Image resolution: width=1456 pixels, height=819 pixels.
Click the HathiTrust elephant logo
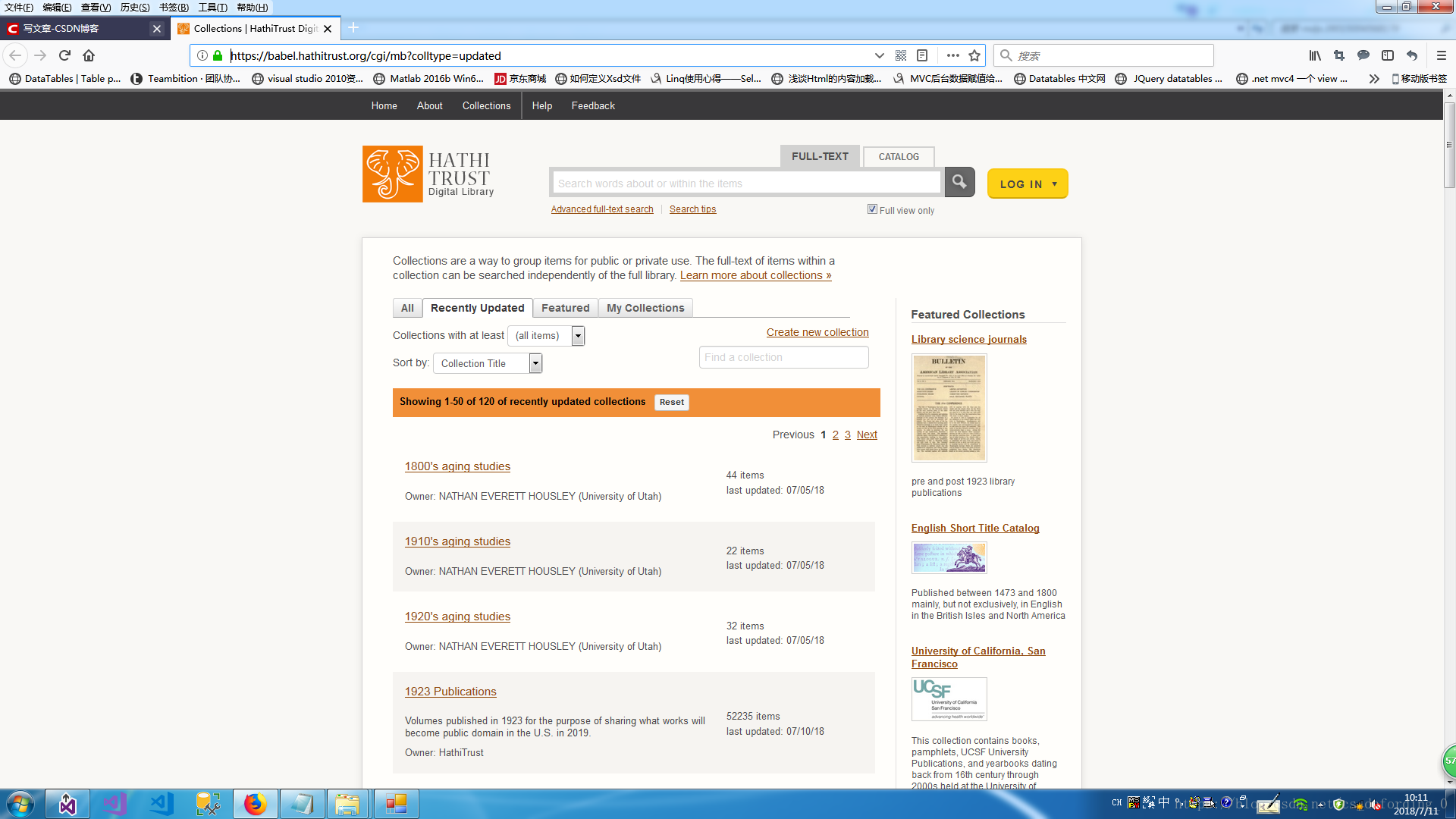(x=392, y=174)
